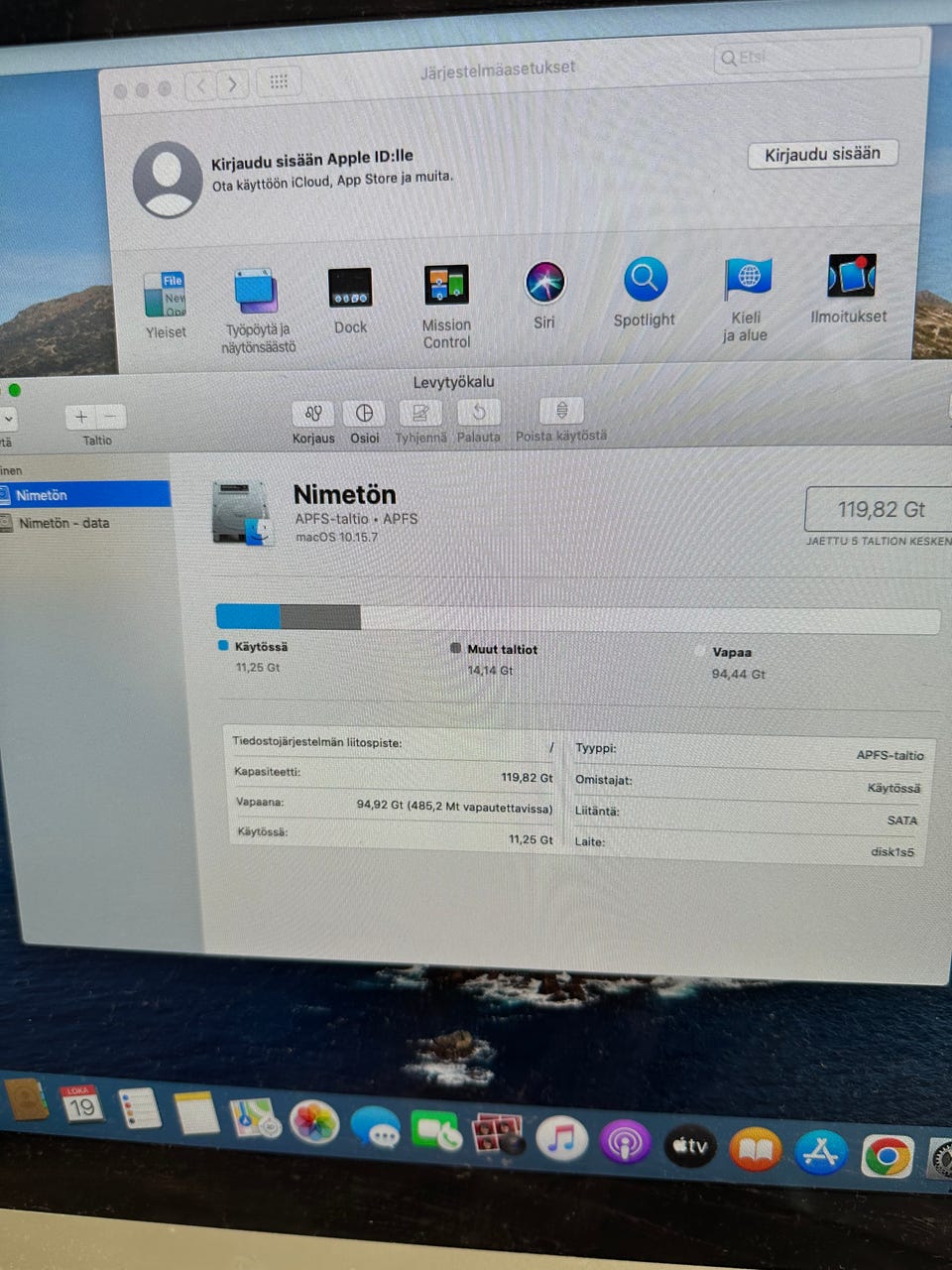Screen dimensions: 952x1270
Task: Click the macOS 10.15.7 label
Action: 336,537
